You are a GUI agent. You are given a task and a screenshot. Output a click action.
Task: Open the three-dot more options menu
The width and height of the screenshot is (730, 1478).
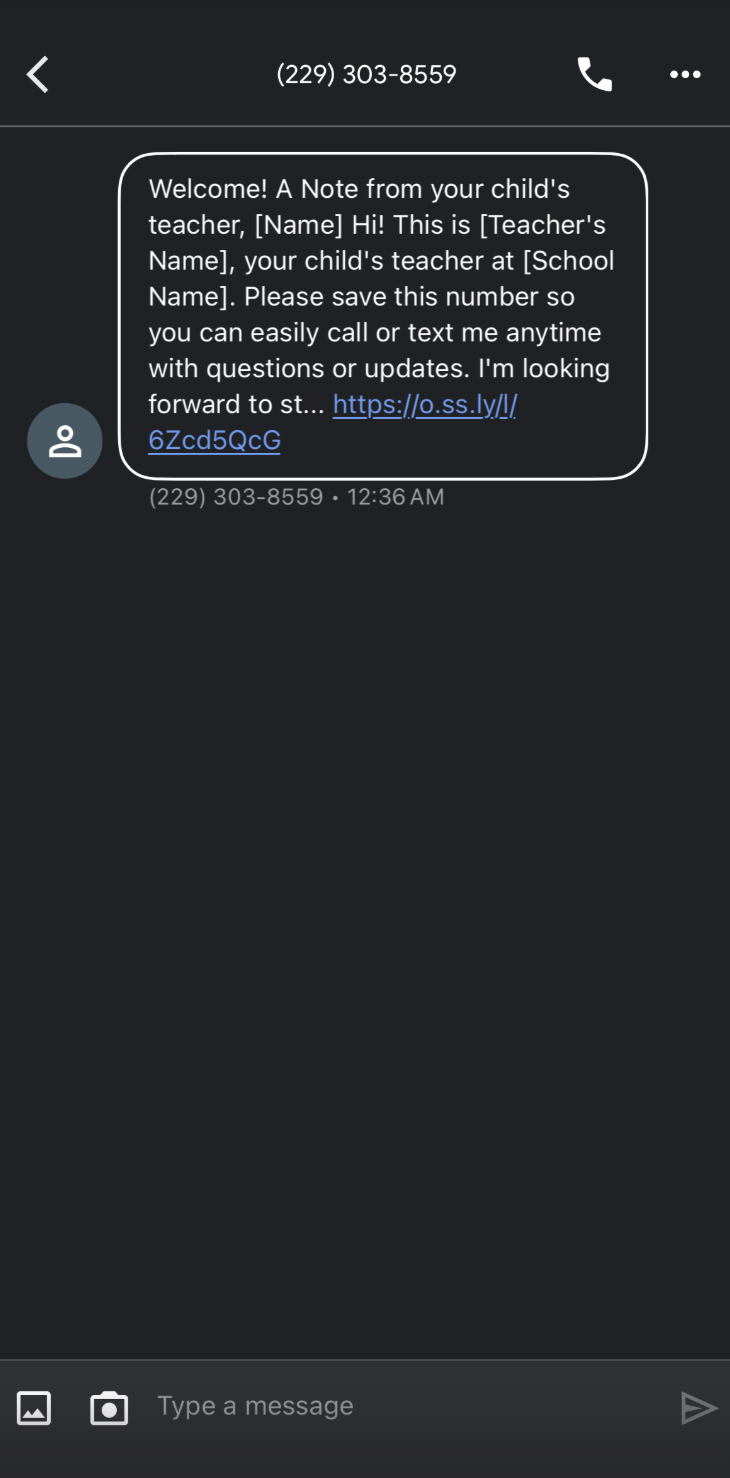[685, 75]
